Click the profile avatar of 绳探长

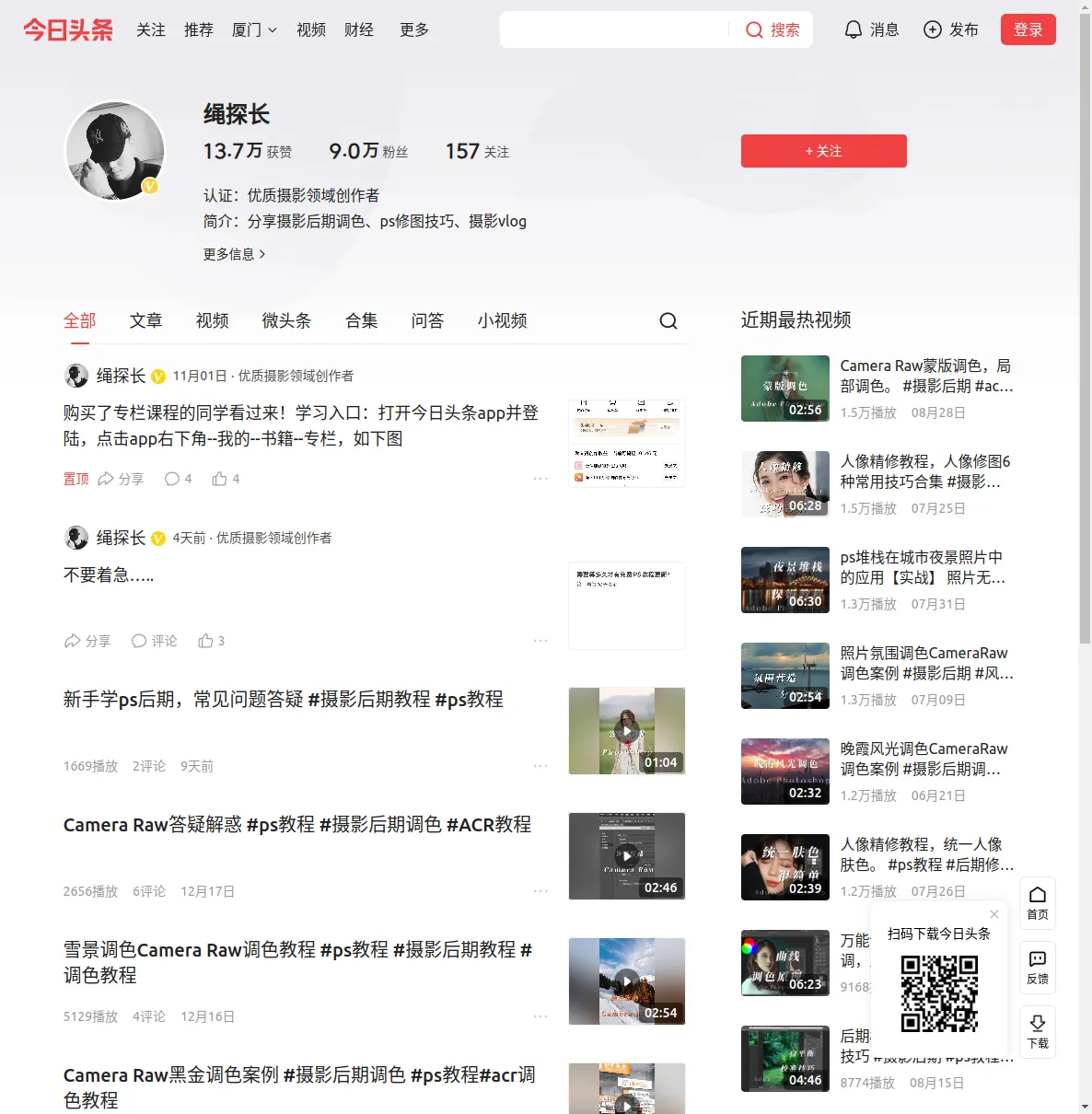(115, 151)
